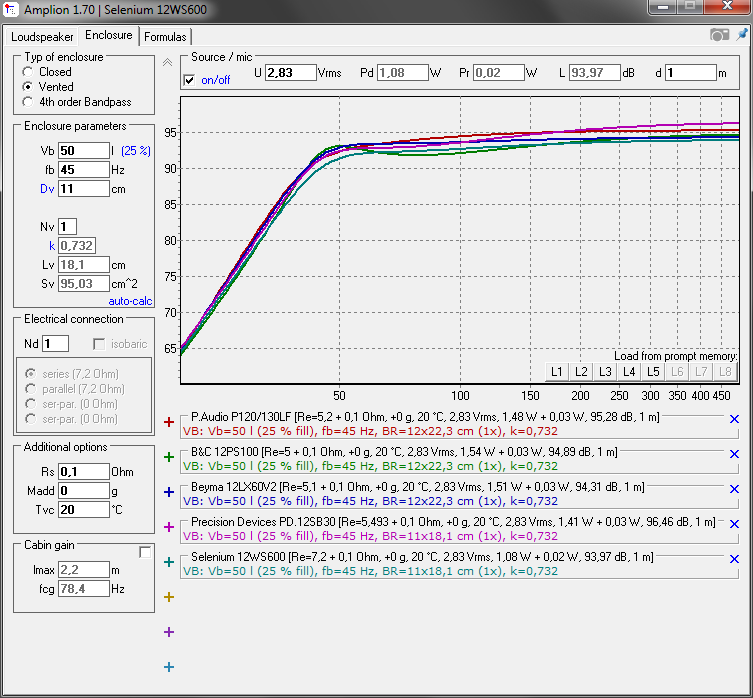753x698 pixels.
Task: Click the (25 %) fill link
Action: pyautogui.click(x=136, y=151)
